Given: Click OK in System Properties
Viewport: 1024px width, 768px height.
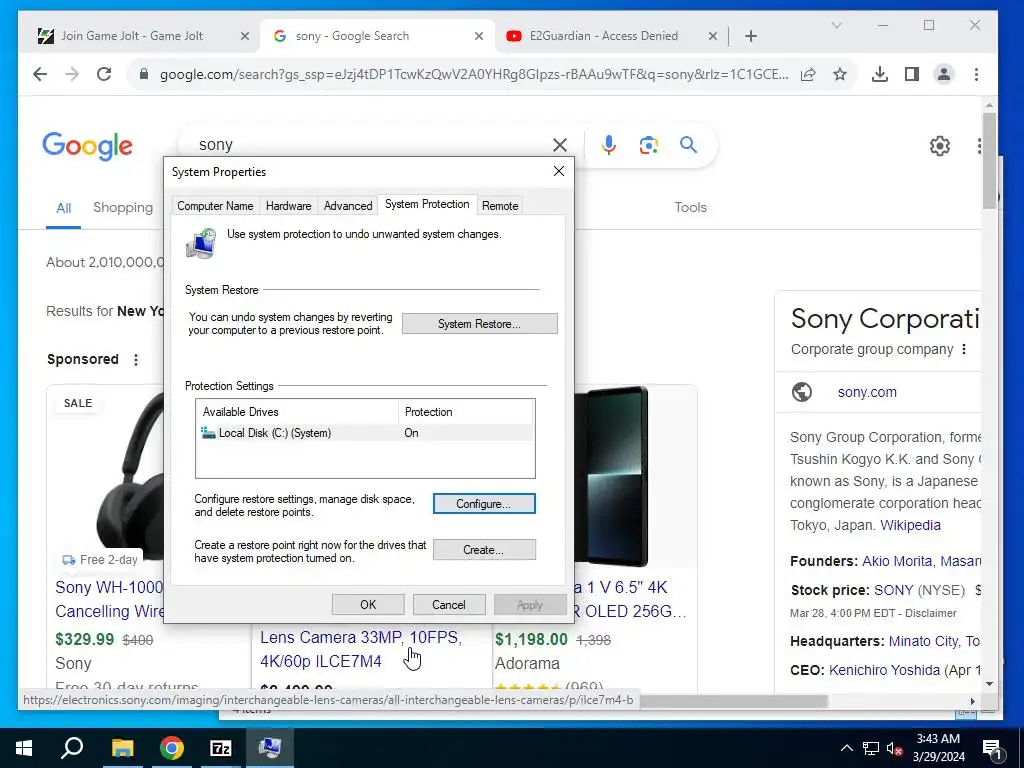Looking at the screenshot, I should pos(368,605).
